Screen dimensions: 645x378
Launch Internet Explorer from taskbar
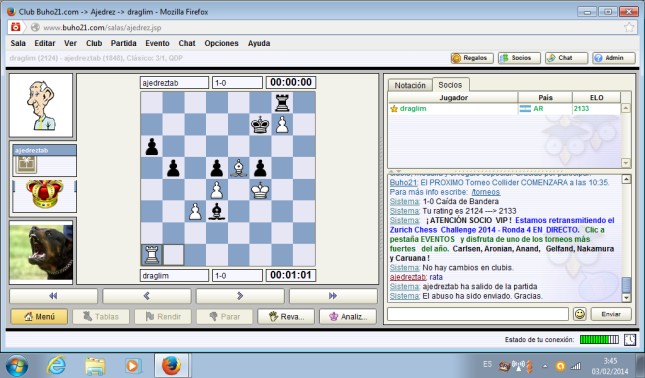56,366
